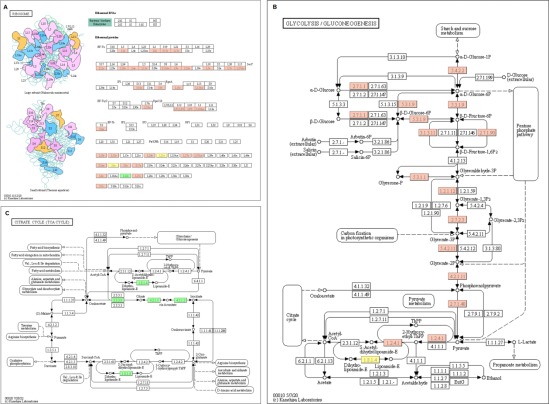
Task: Click the yellow highlighted enzyme box
Action: click(370, 359)
